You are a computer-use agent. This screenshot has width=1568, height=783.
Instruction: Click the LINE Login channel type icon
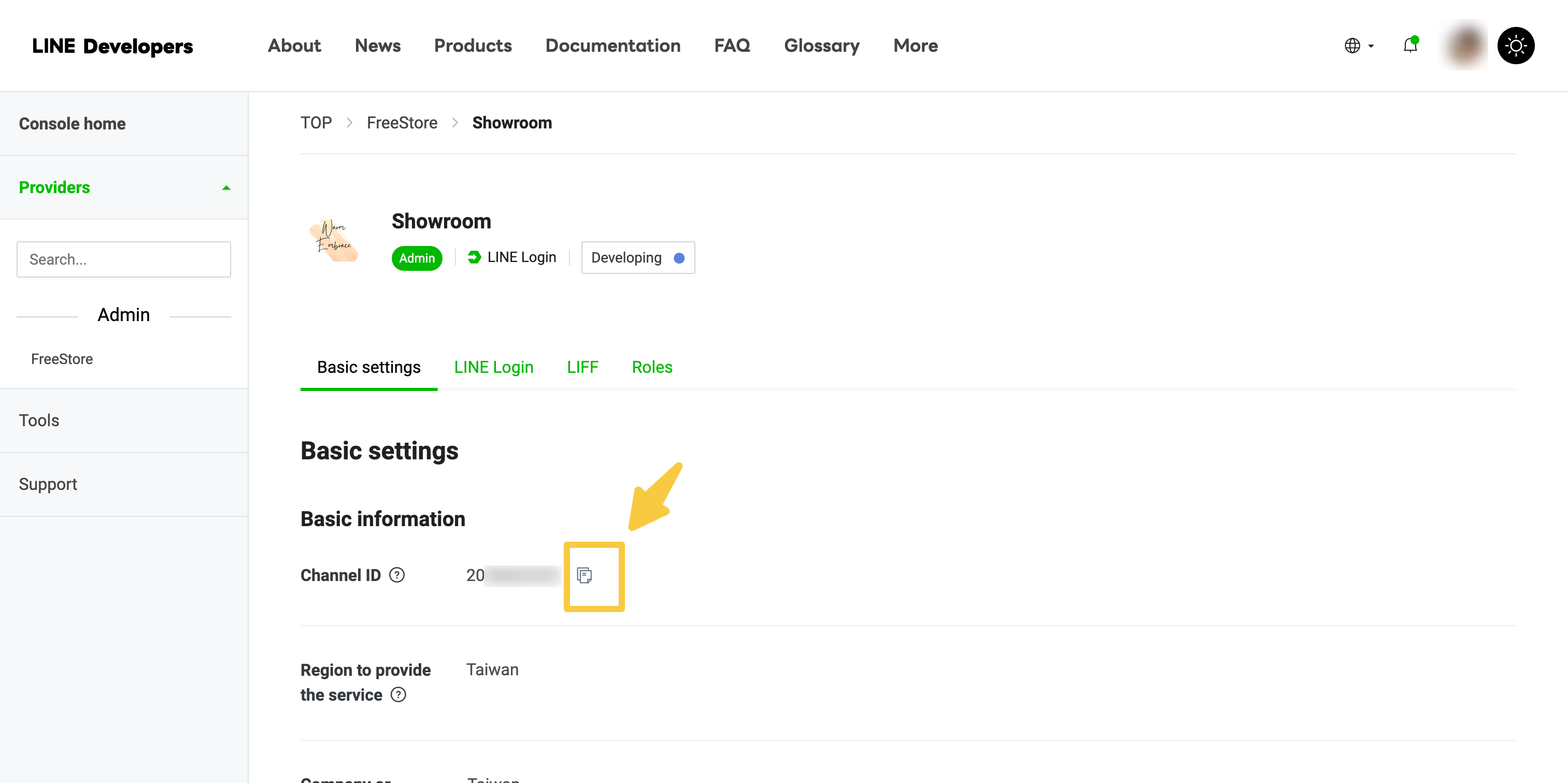pos(474,257)
